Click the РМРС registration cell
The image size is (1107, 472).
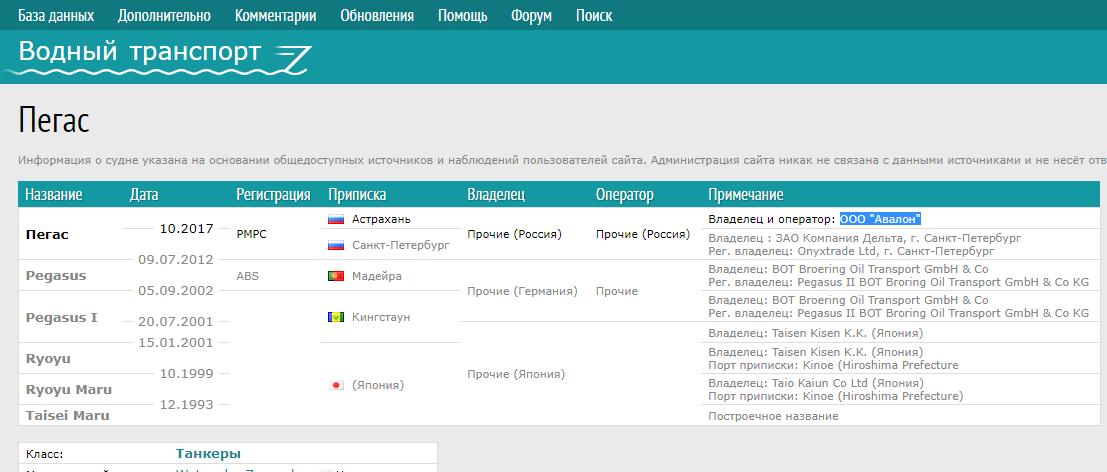(x=252, y=234)
